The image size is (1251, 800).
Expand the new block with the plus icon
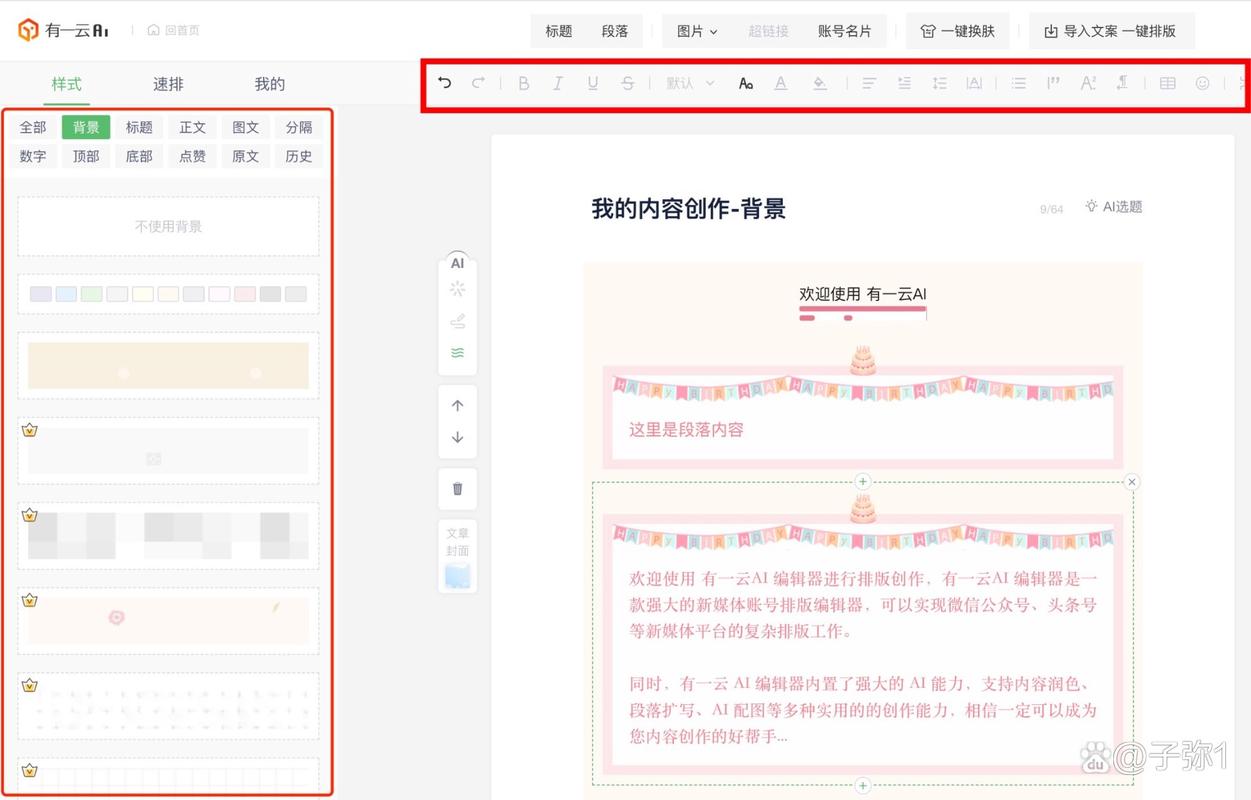pyautogui.click(x=862, y=481)
